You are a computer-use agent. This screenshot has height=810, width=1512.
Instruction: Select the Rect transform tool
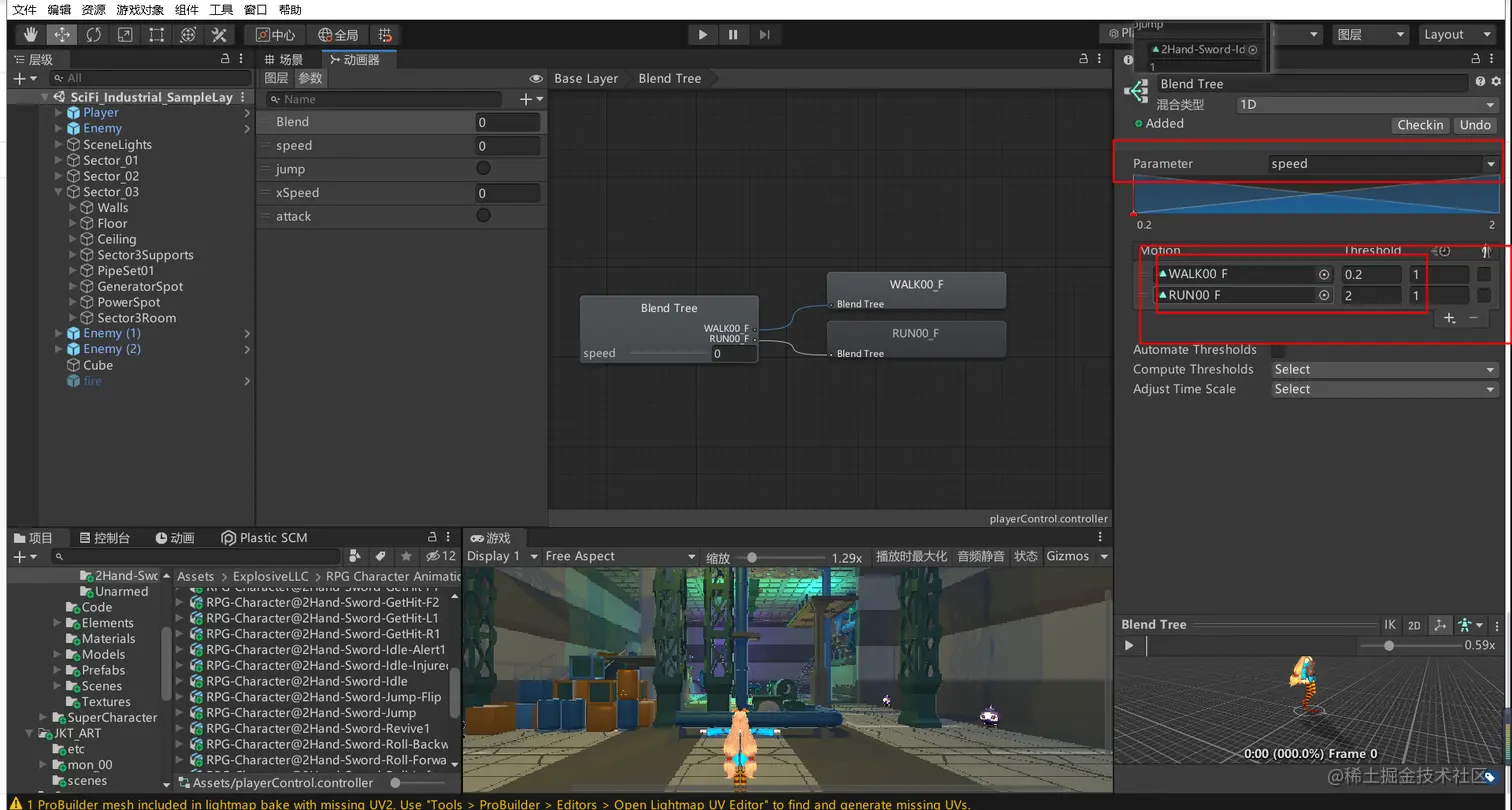[x=156, y=35]
